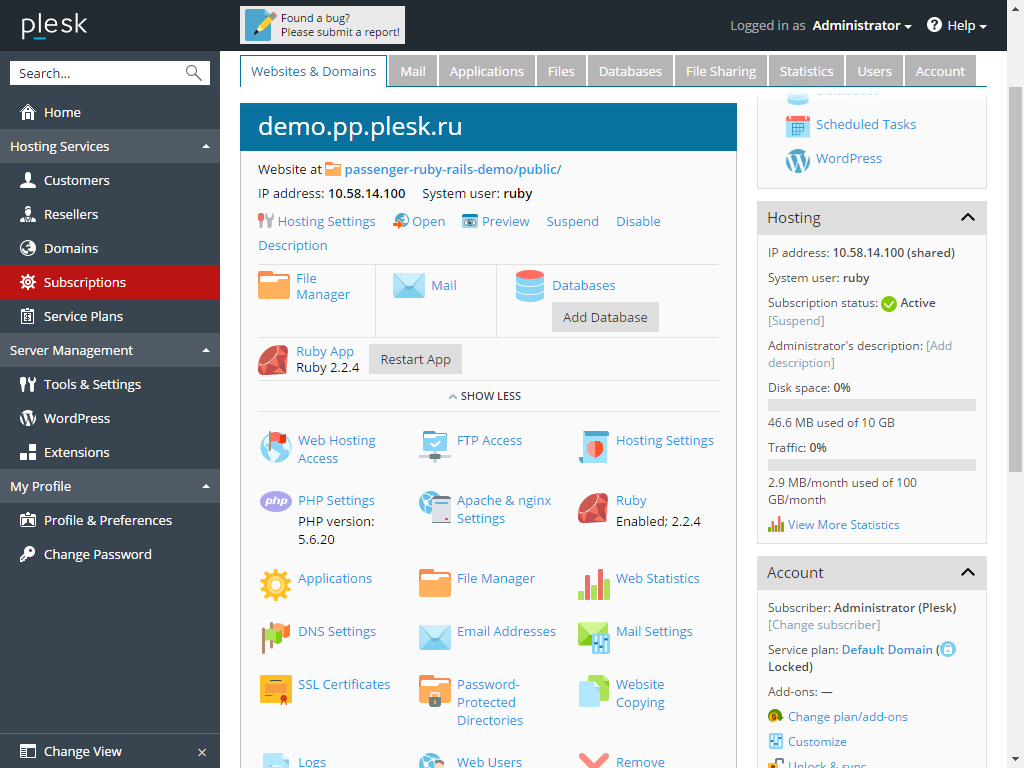The height and width of the screenshot is (768, 1024).
Task: Open the DNS Settings icon
Action: click(276, 636)
